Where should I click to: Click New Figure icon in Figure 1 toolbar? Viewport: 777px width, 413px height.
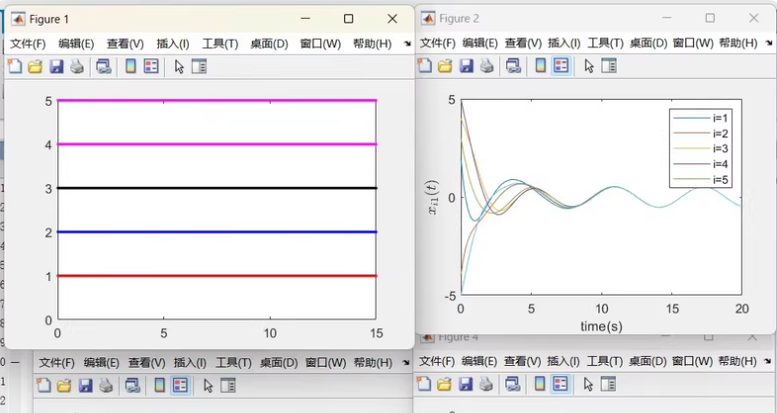point(15,66)
